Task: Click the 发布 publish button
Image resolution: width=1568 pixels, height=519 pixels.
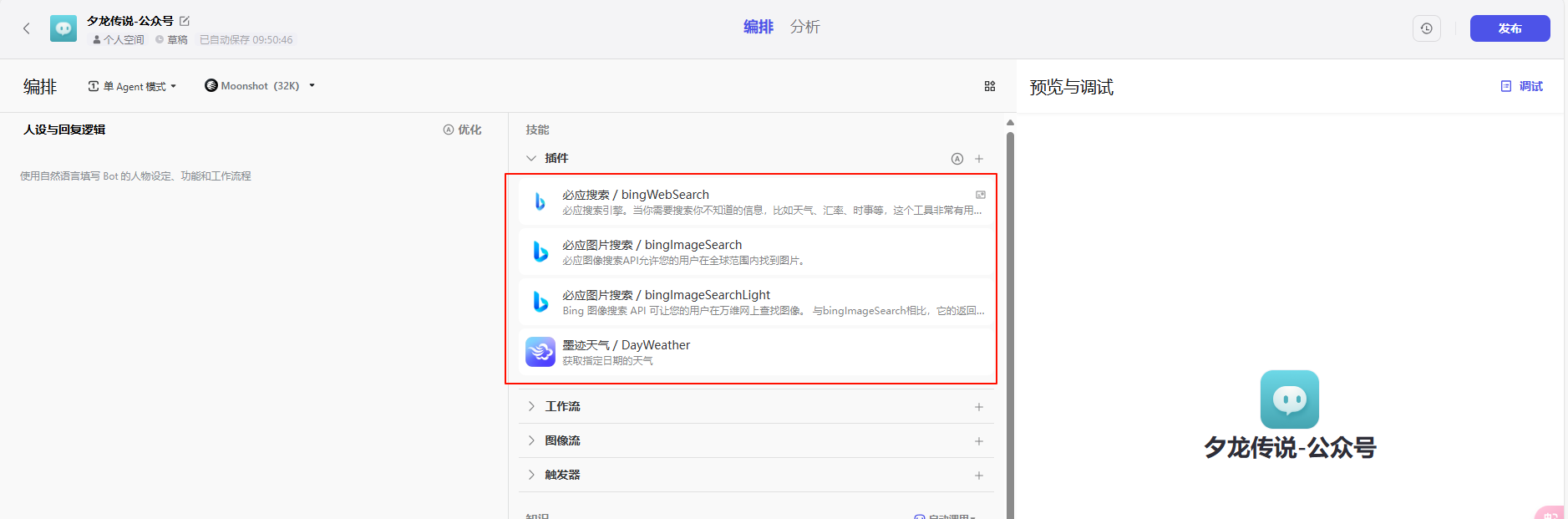Action: 1510,28
